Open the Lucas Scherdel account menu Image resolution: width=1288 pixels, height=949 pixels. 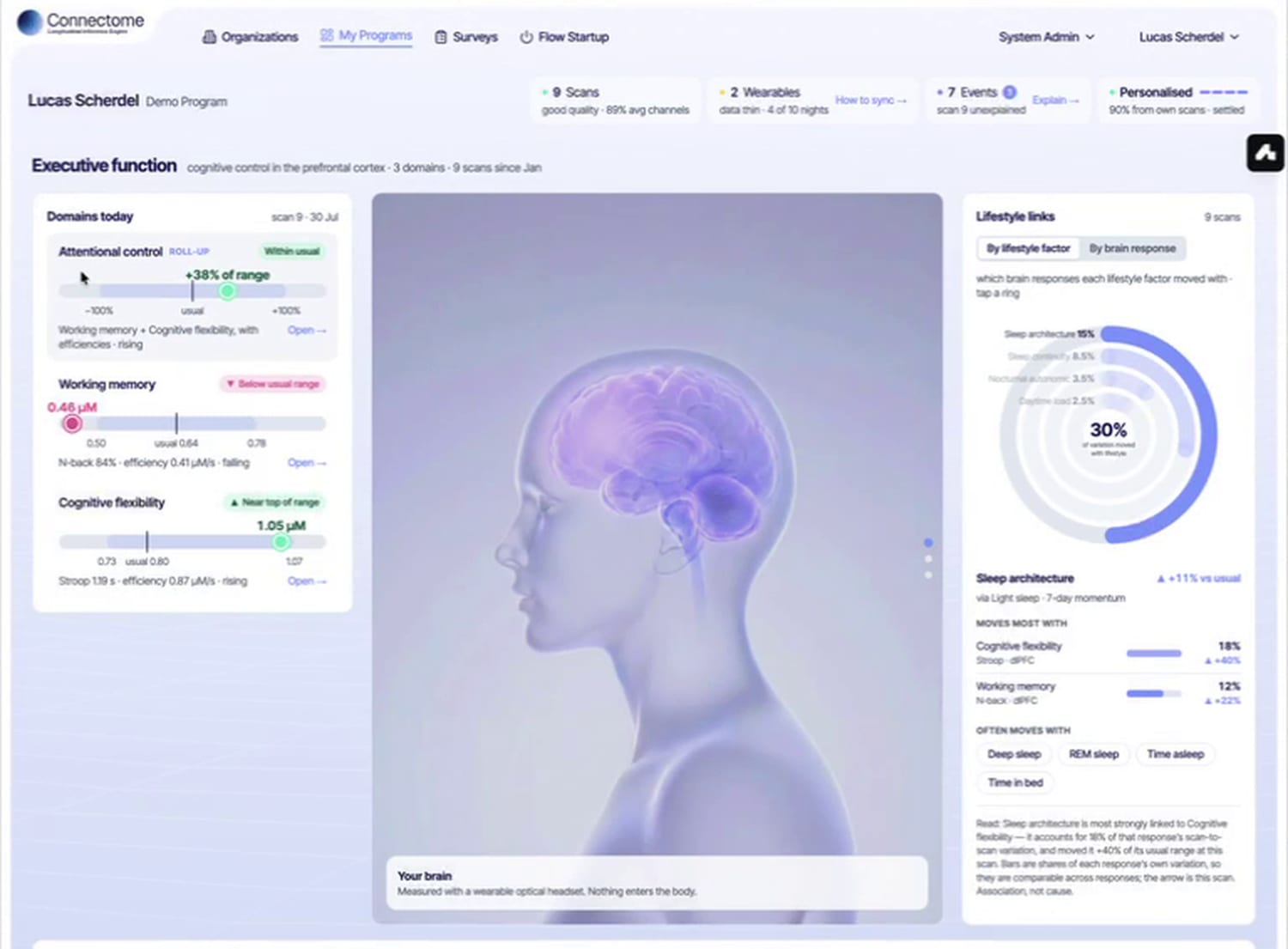click(1188, 37)
